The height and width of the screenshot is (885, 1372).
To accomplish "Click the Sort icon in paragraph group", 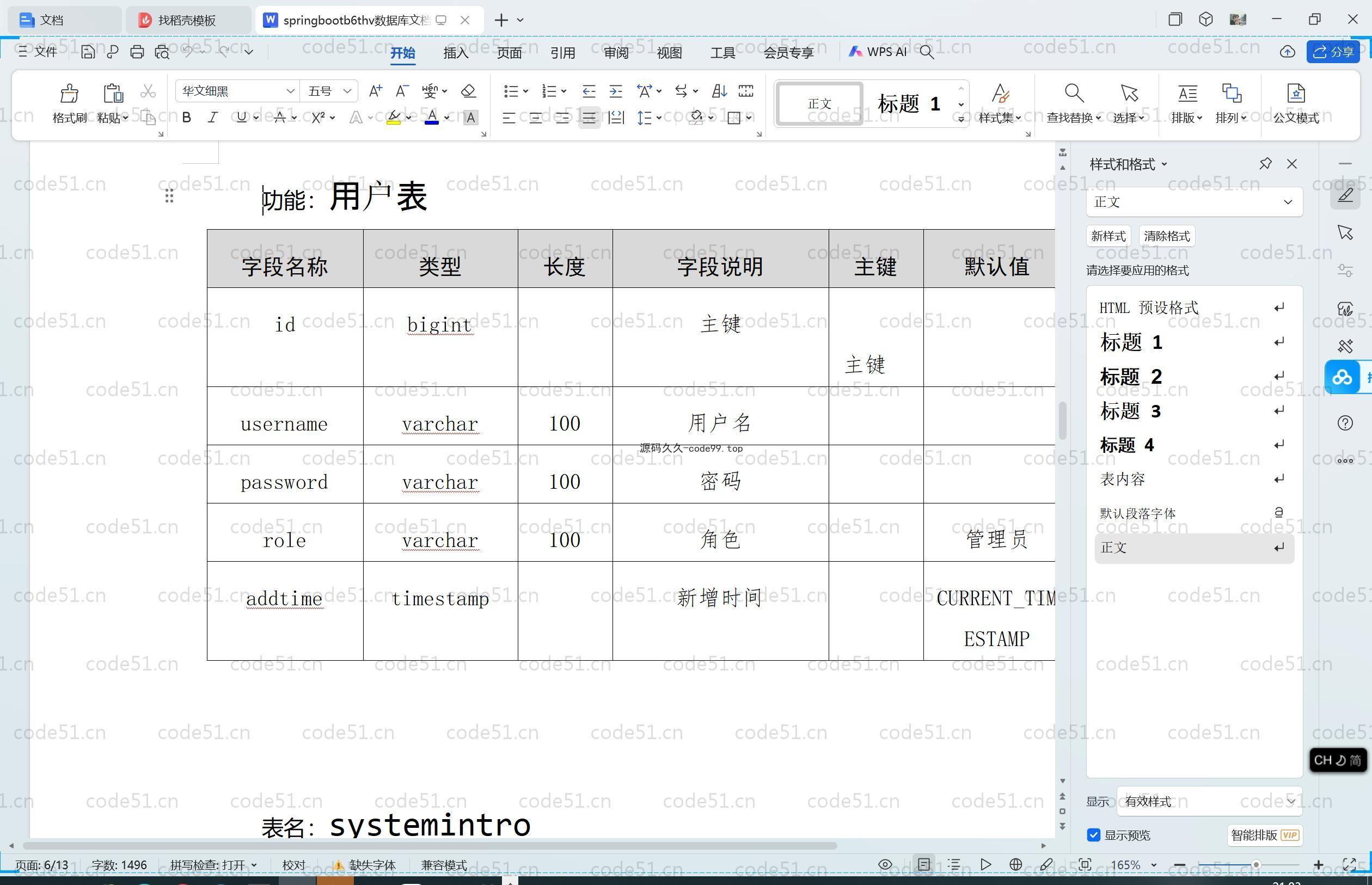I will (720, 91).
